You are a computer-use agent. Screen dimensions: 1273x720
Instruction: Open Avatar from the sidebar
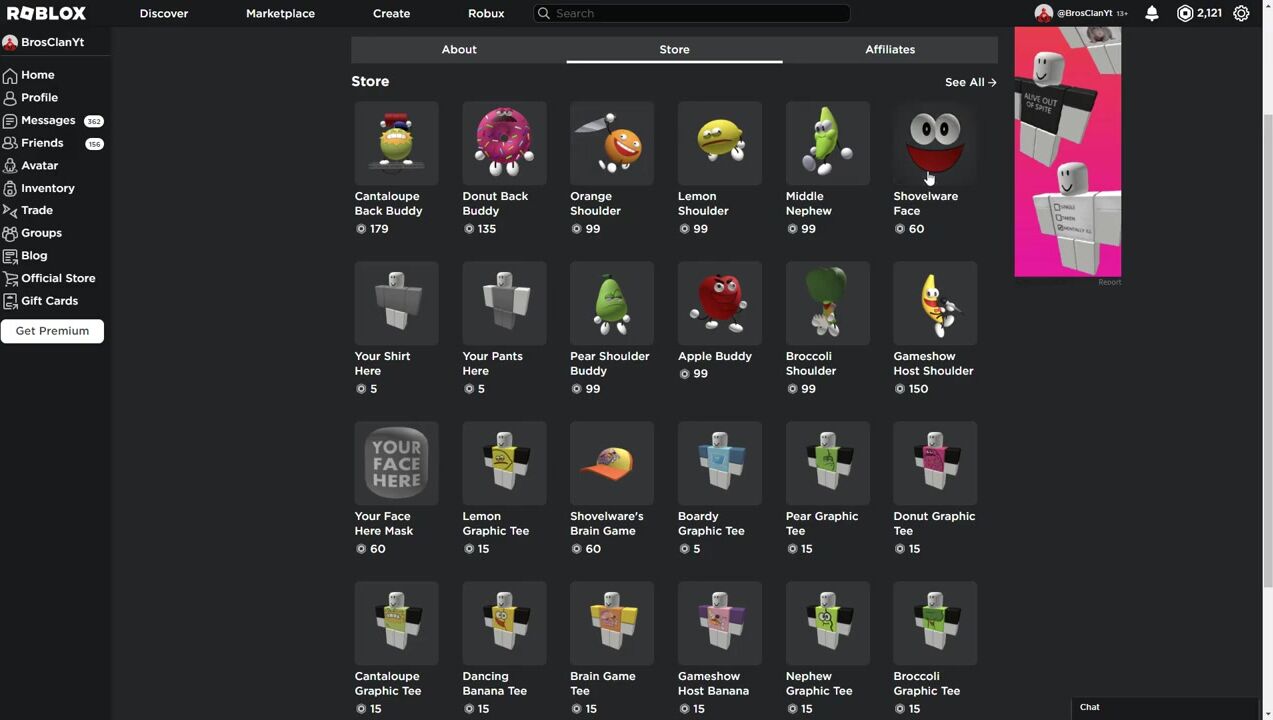click(39, 166)
